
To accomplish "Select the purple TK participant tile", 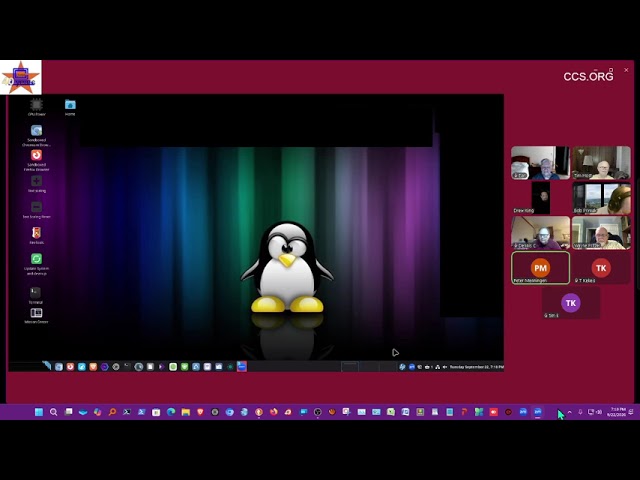I will click(x=571, y=303).
